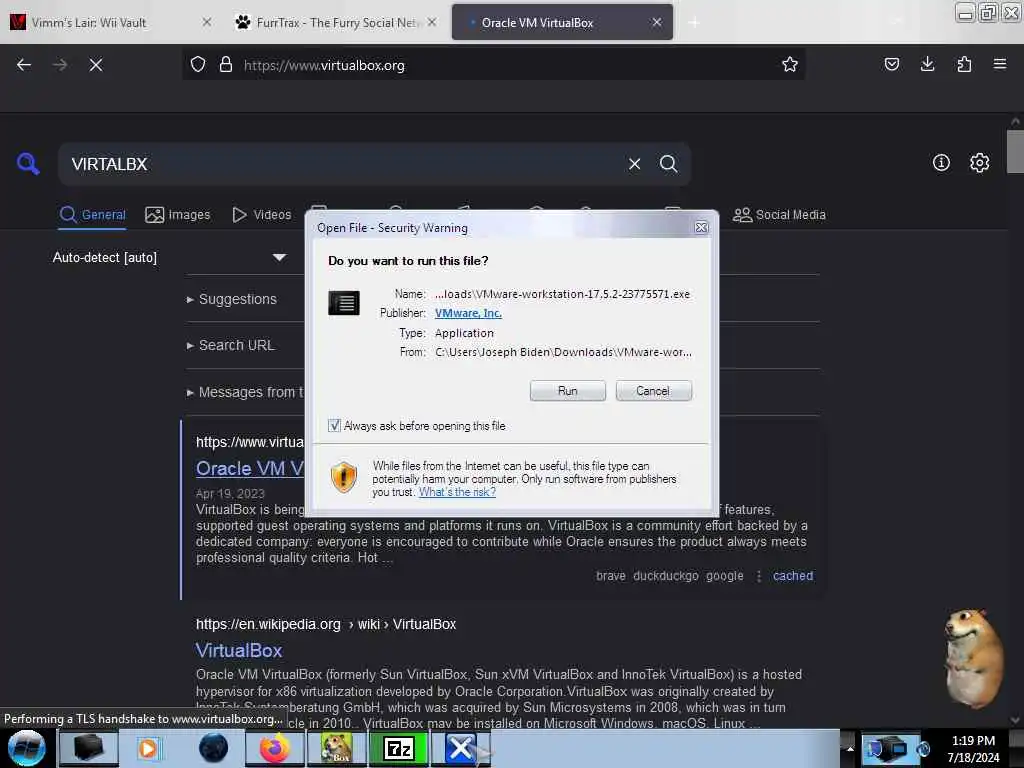Screen dimensions: 1024x768
Task: Cancel the security warning dialog
Action: (x=653, y=391)
